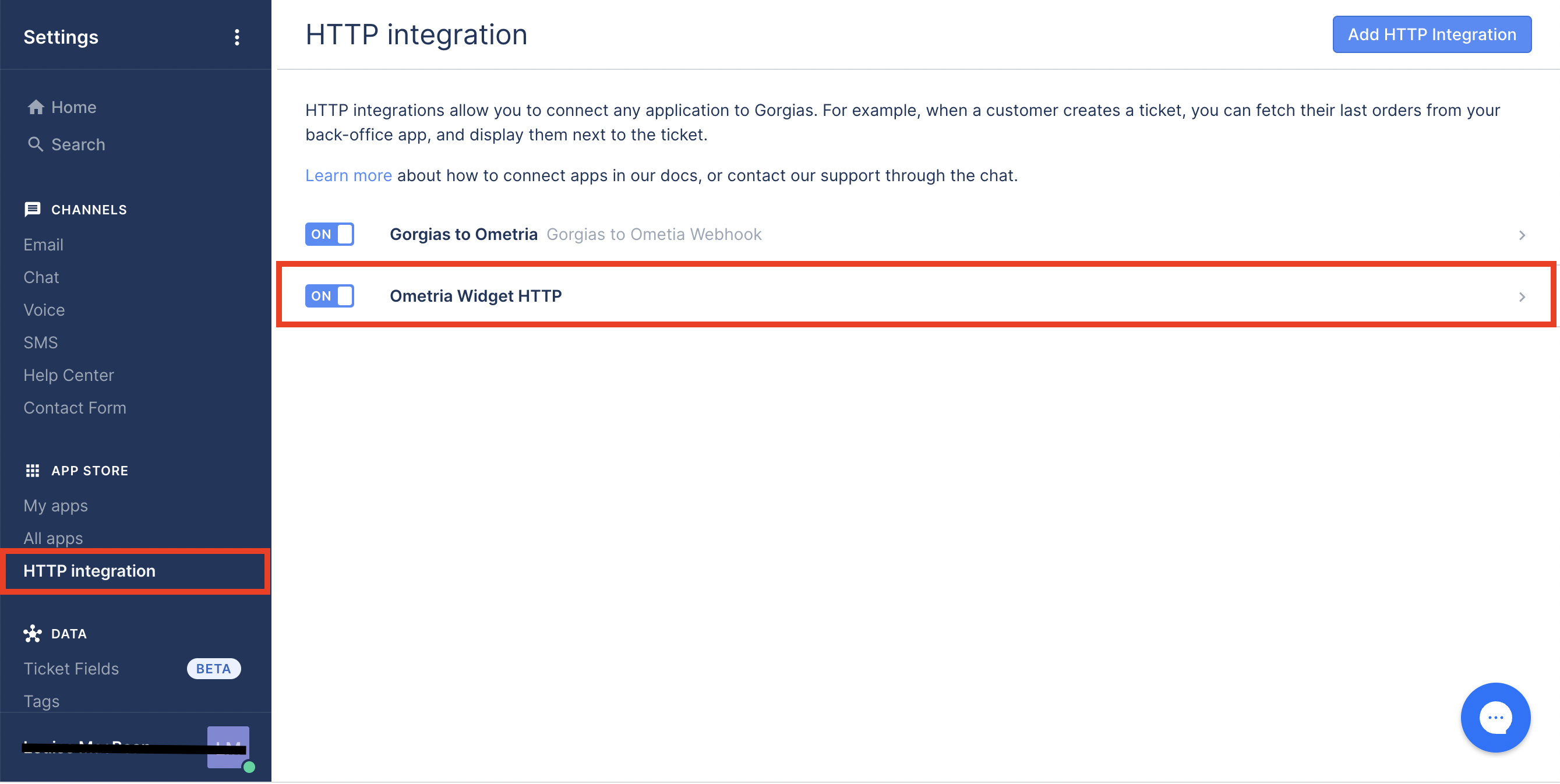Click the Channels chat bubble icon
The width and height of the screenshot is (1560, 784).
pyautogui.click(x=33, y=209)
